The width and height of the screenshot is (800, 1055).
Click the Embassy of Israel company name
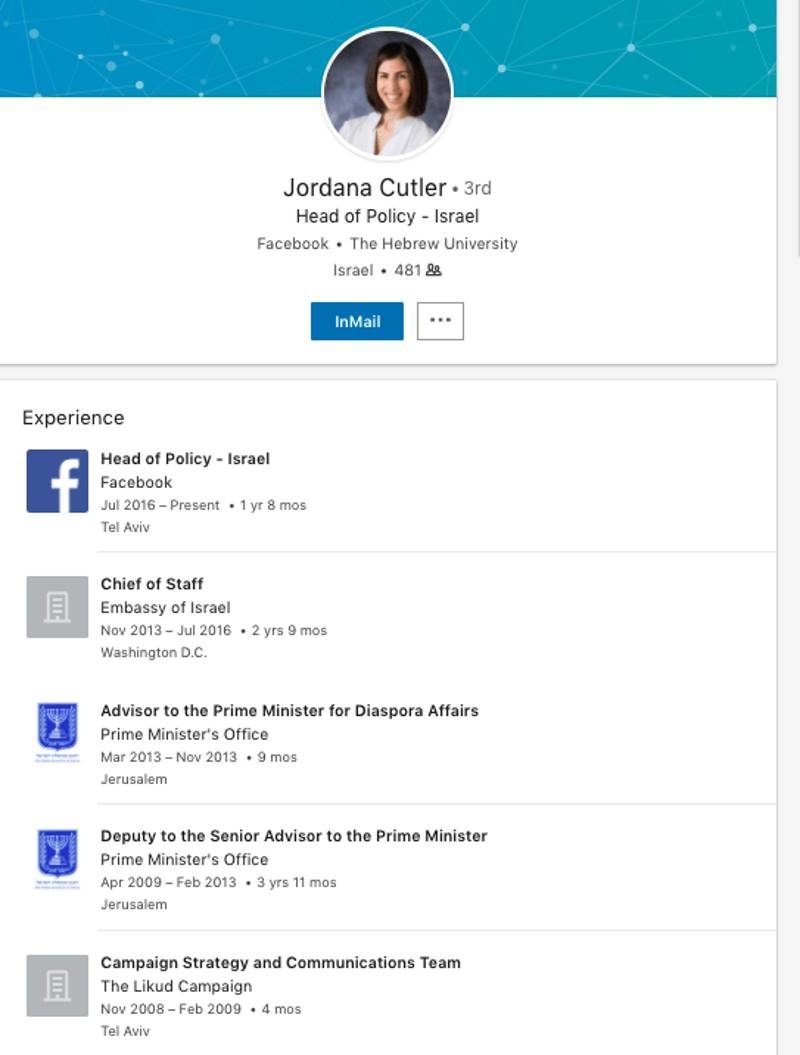166,608
